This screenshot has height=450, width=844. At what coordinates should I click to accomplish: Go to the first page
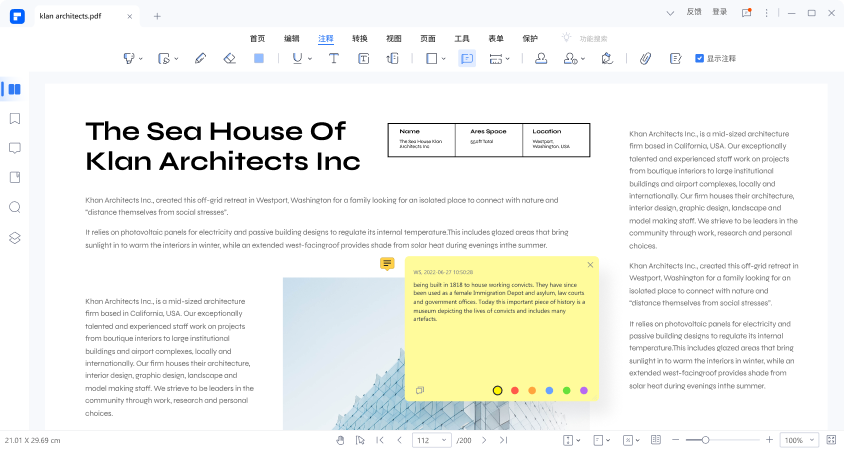(380, 440)
